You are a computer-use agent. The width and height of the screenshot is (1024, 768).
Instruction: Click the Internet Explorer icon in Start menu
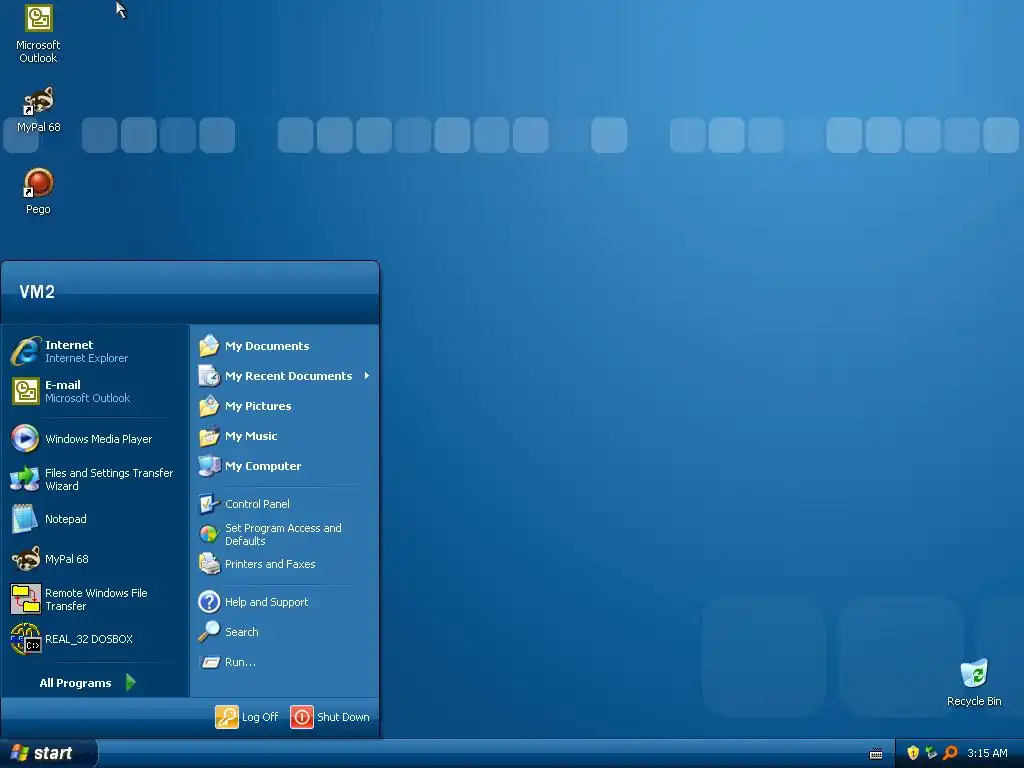(25, 351)
